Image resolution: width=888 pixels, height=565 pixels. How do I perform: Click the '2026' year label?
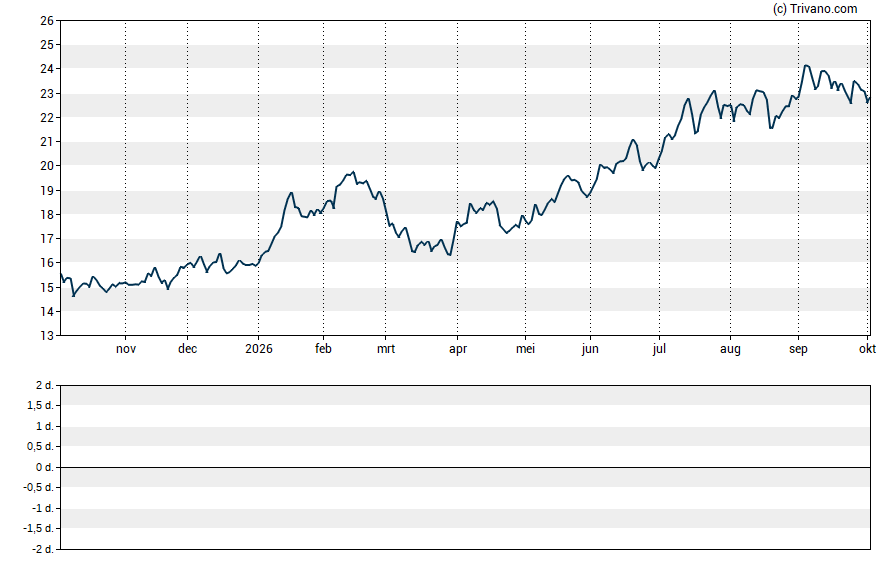tap(259, 349)
